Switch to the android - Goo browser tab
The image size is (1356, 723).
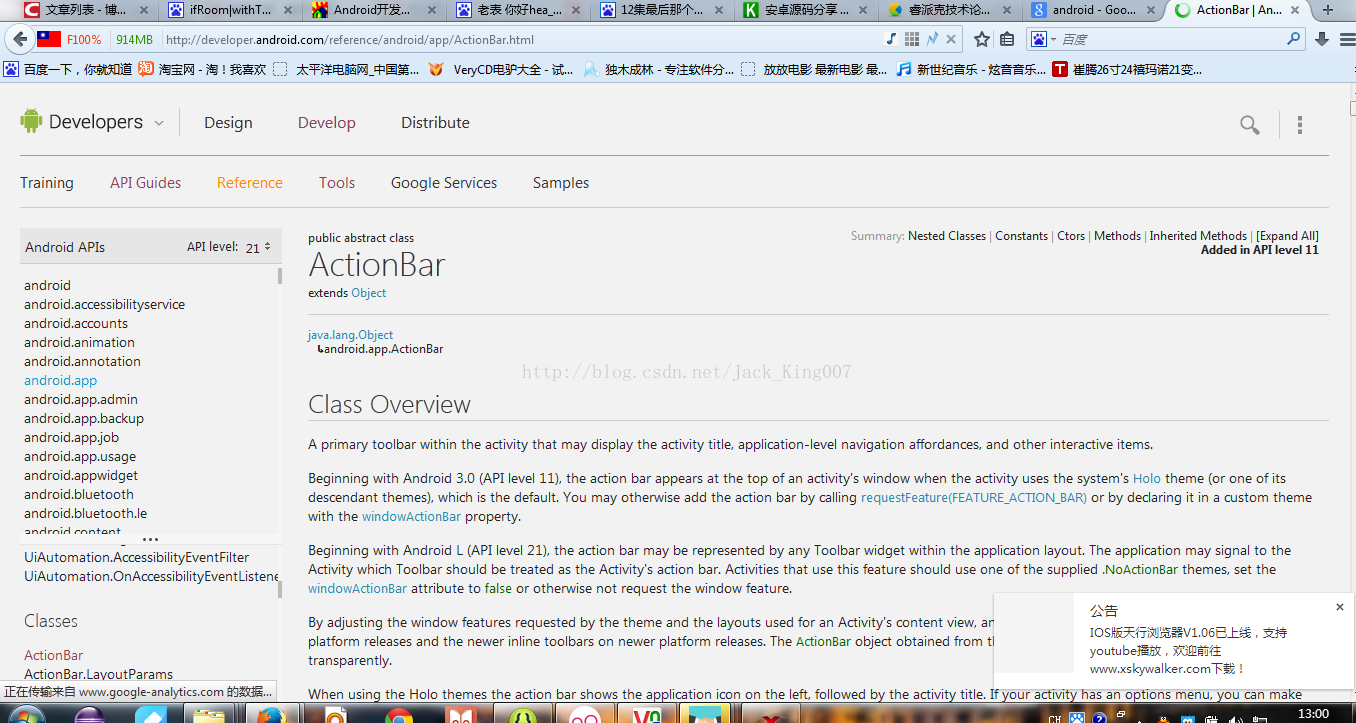pyautogui.click(x=1094, y=10)
